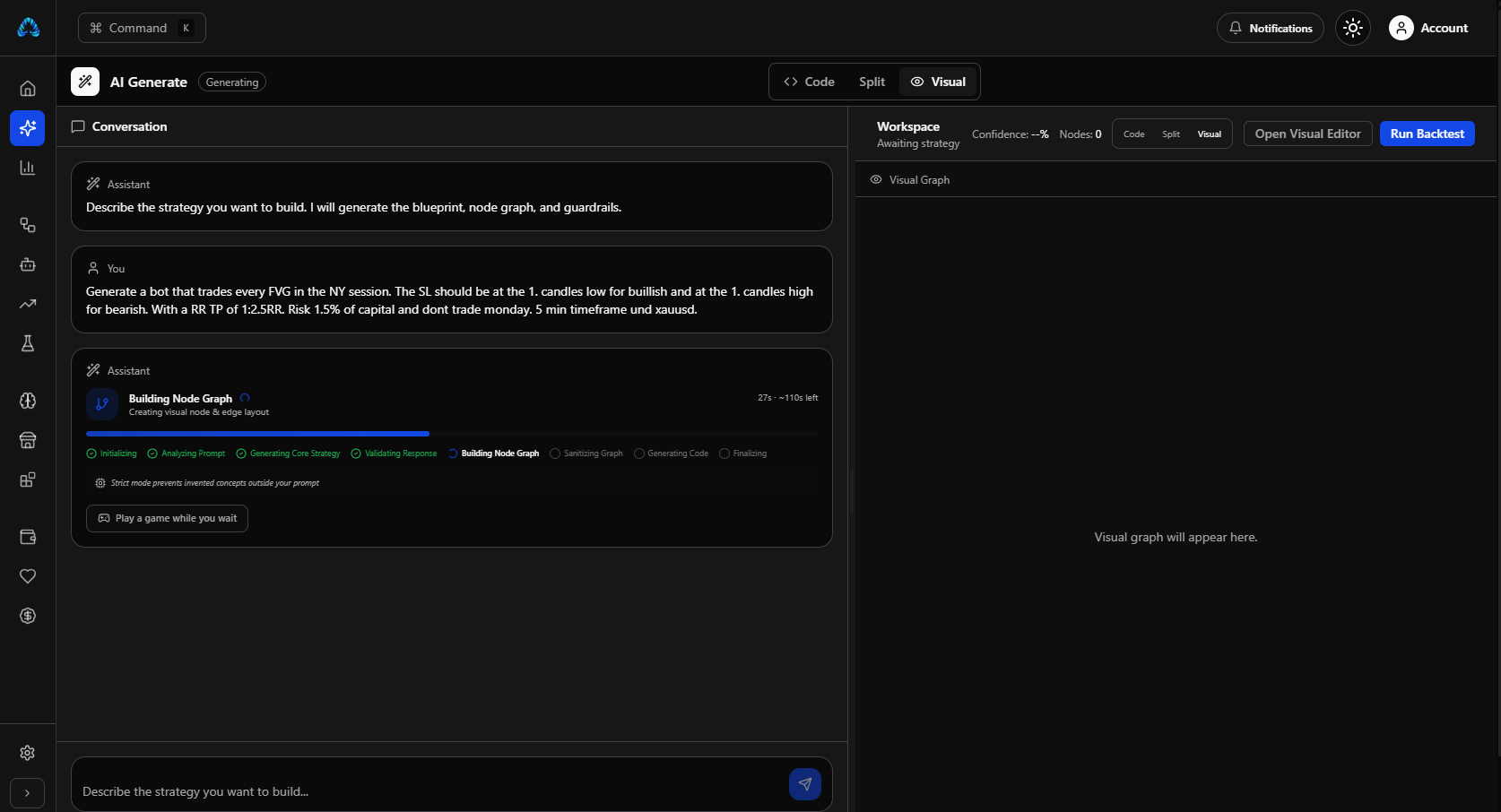
Task: Select the AI Generate sparkle sidebar icon
Action: tap(28, 128)
